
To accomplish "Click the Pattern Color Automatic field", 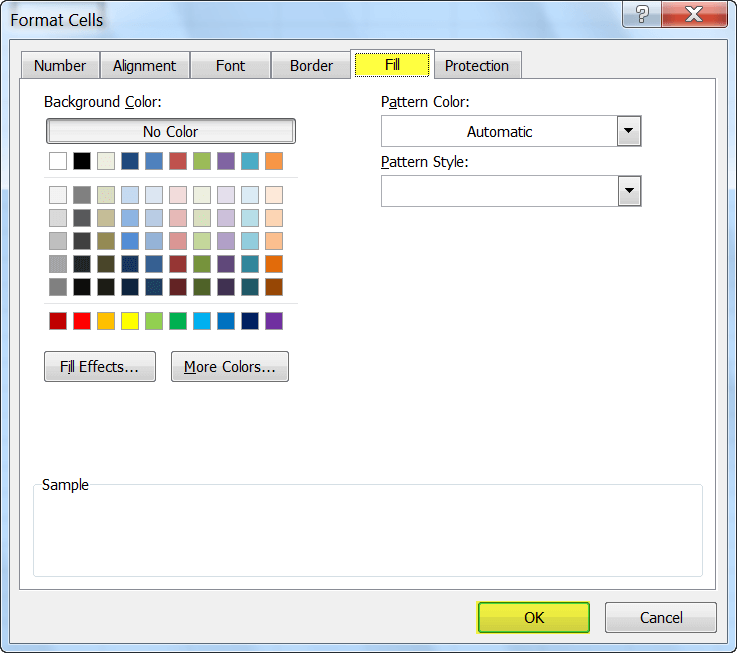I will click(x=499, y=131).
